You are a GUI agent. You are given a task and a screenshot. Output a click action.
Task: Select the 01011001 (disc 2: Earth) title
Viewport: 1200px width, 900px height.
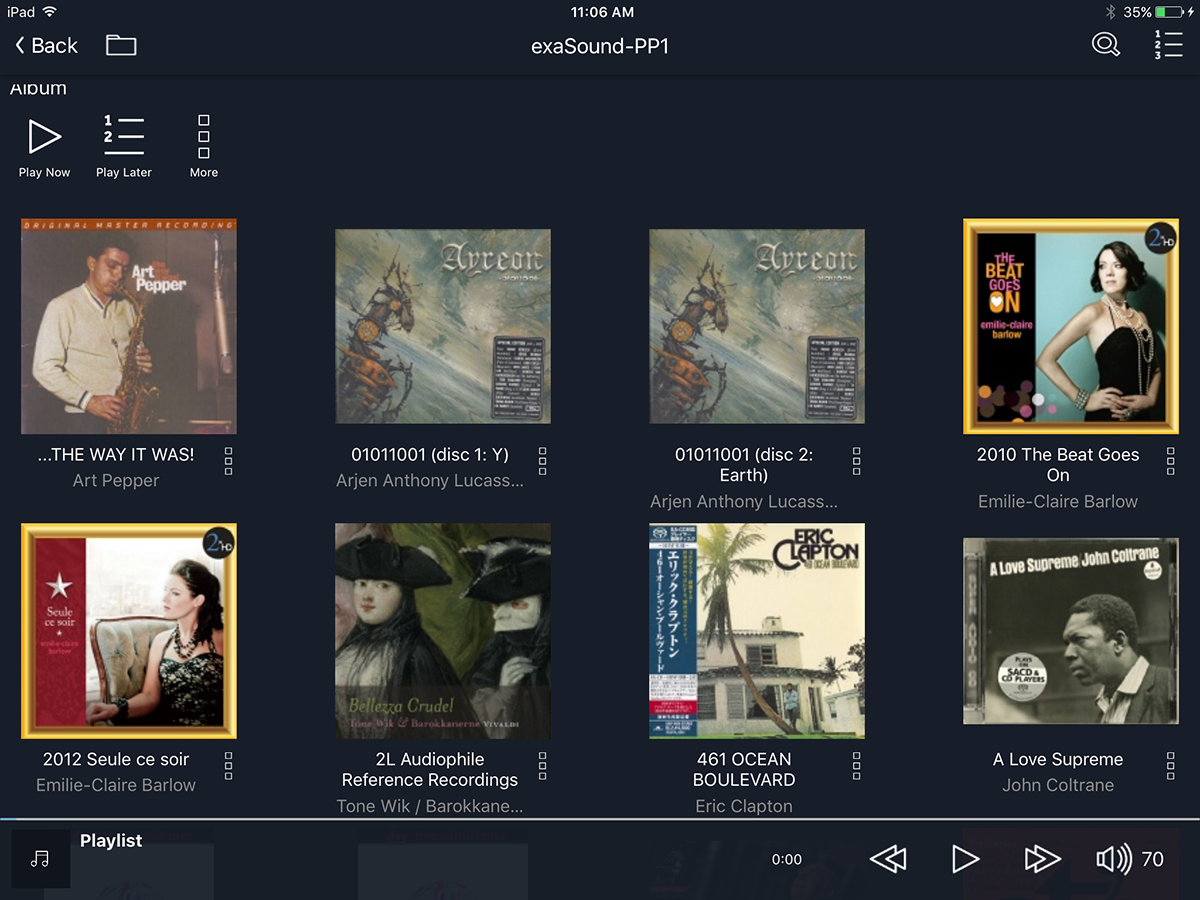point(744,465)
